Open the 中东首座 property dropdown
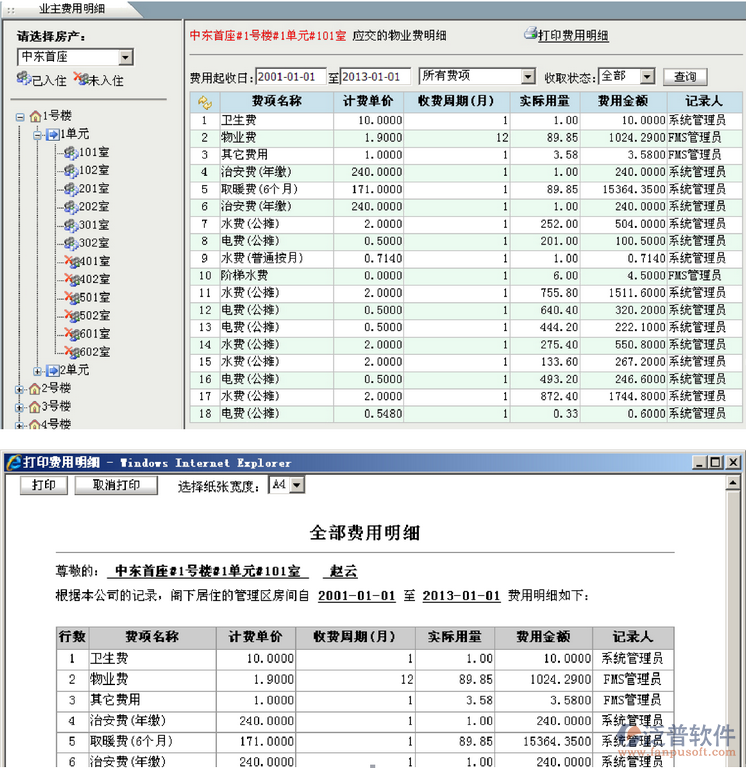 [125, 57]
